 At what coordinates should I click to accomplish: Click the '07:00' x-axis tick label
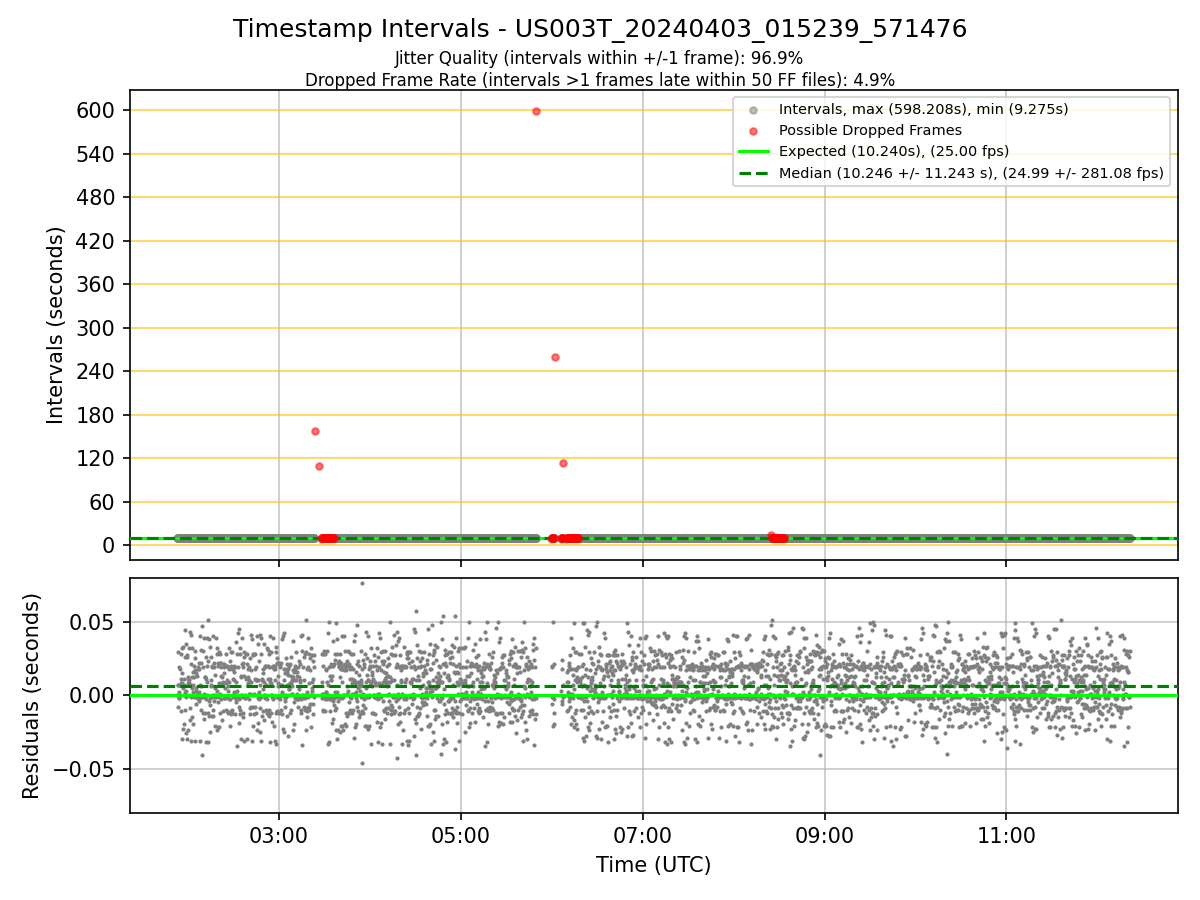(x=643, y=835)
